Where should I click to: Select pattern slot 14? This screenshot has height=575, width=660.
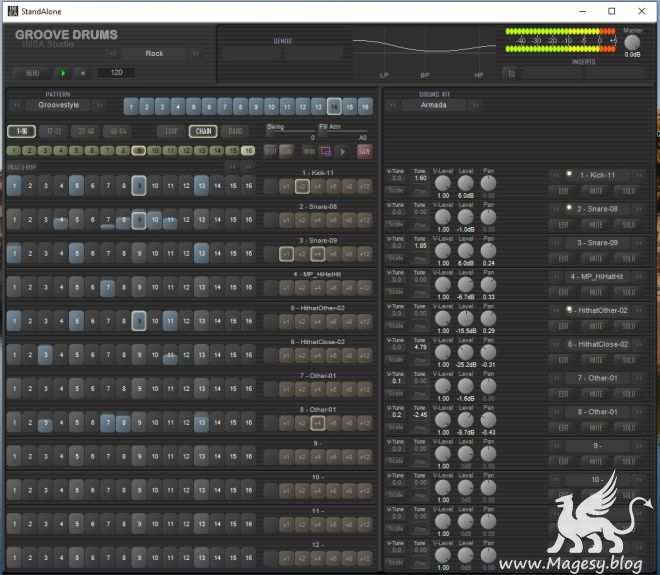pyautogui.click(x=334, y=106)
